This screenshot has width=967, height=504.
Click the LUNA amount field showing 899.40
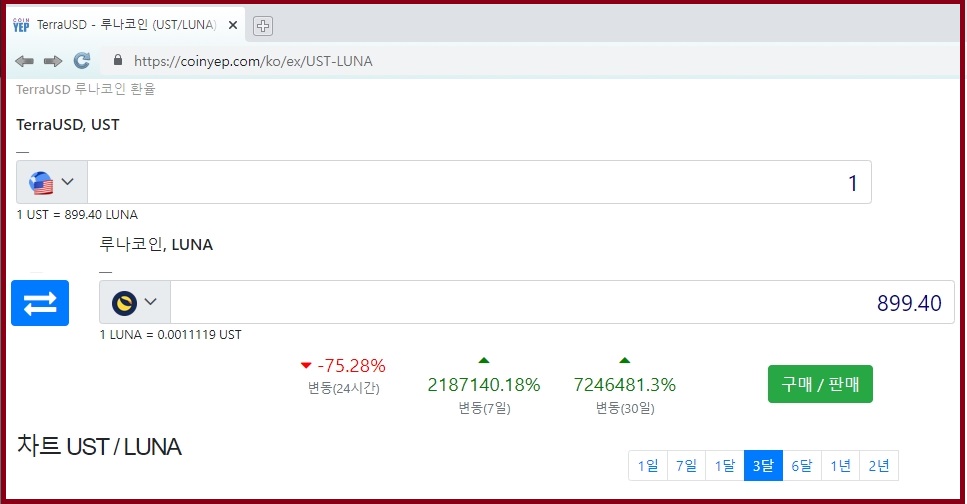click(x=562, y=302)
